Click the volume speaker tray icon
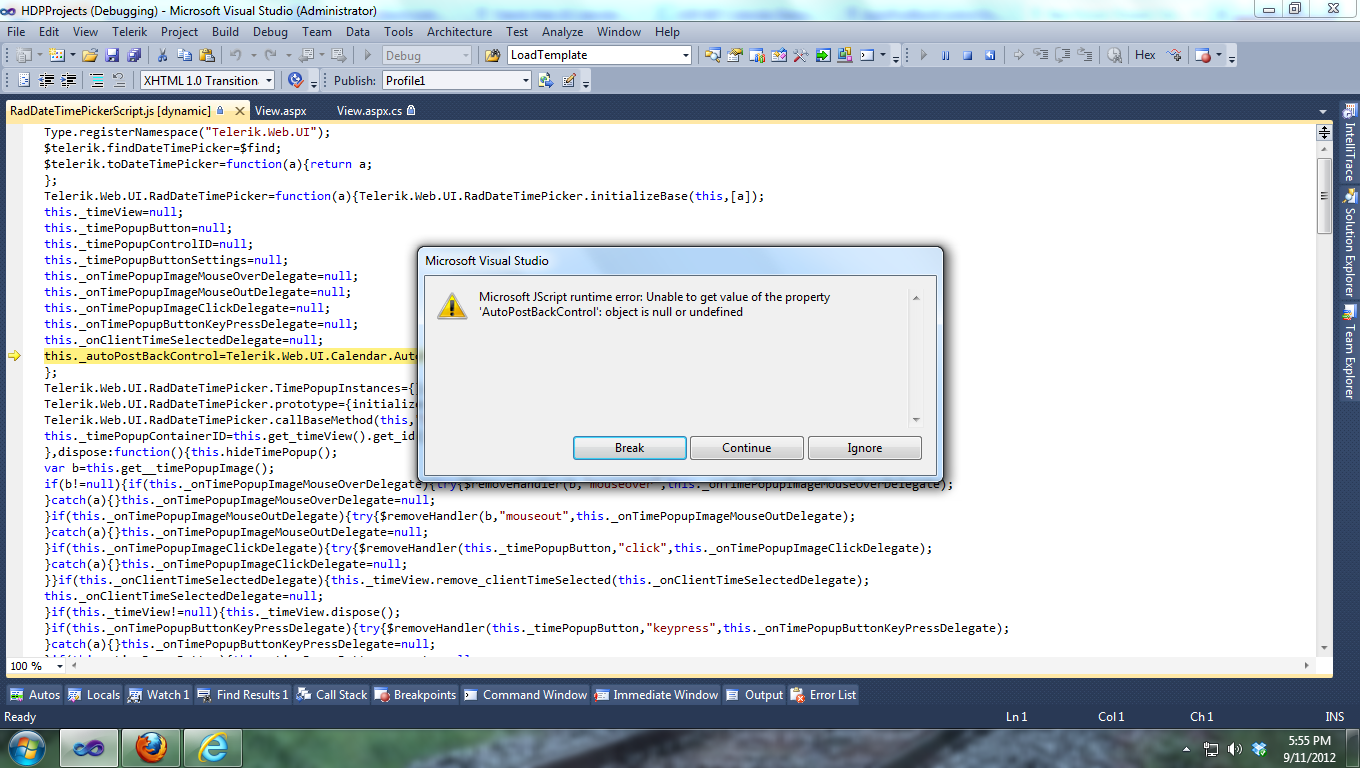 click(x=1235, y=749)
